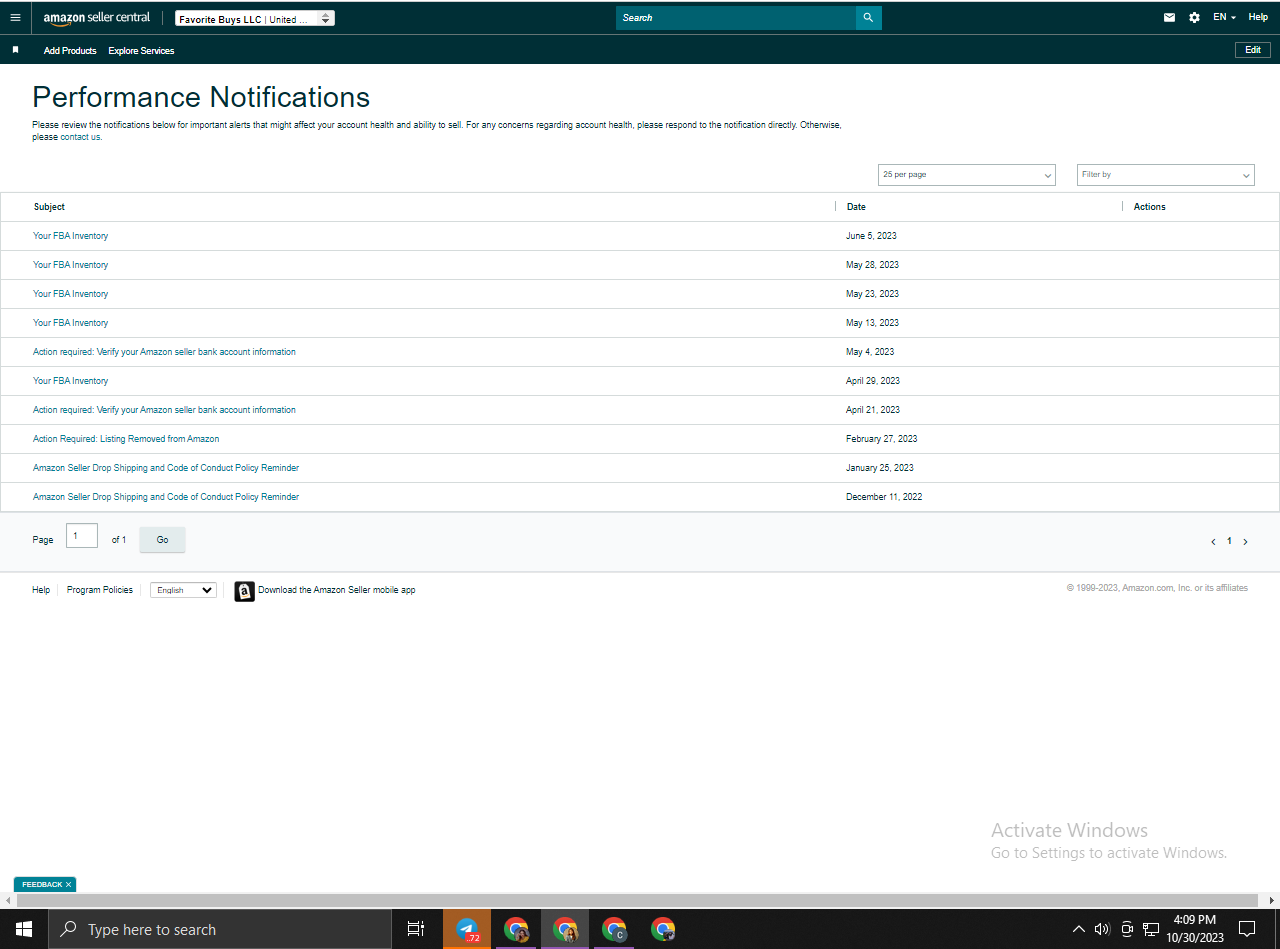Click the Help link in the top bar
The image size is (1280, 949).
[x=1258, y=17]
